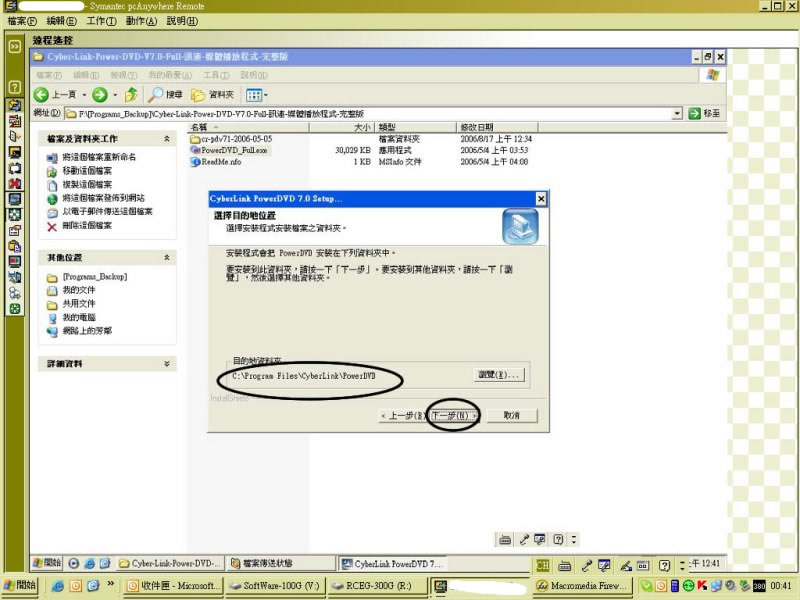Click 以電子郵件傳送這個檔案 link
This screenshot has width=800, height=600.
[x=107, y=212]
